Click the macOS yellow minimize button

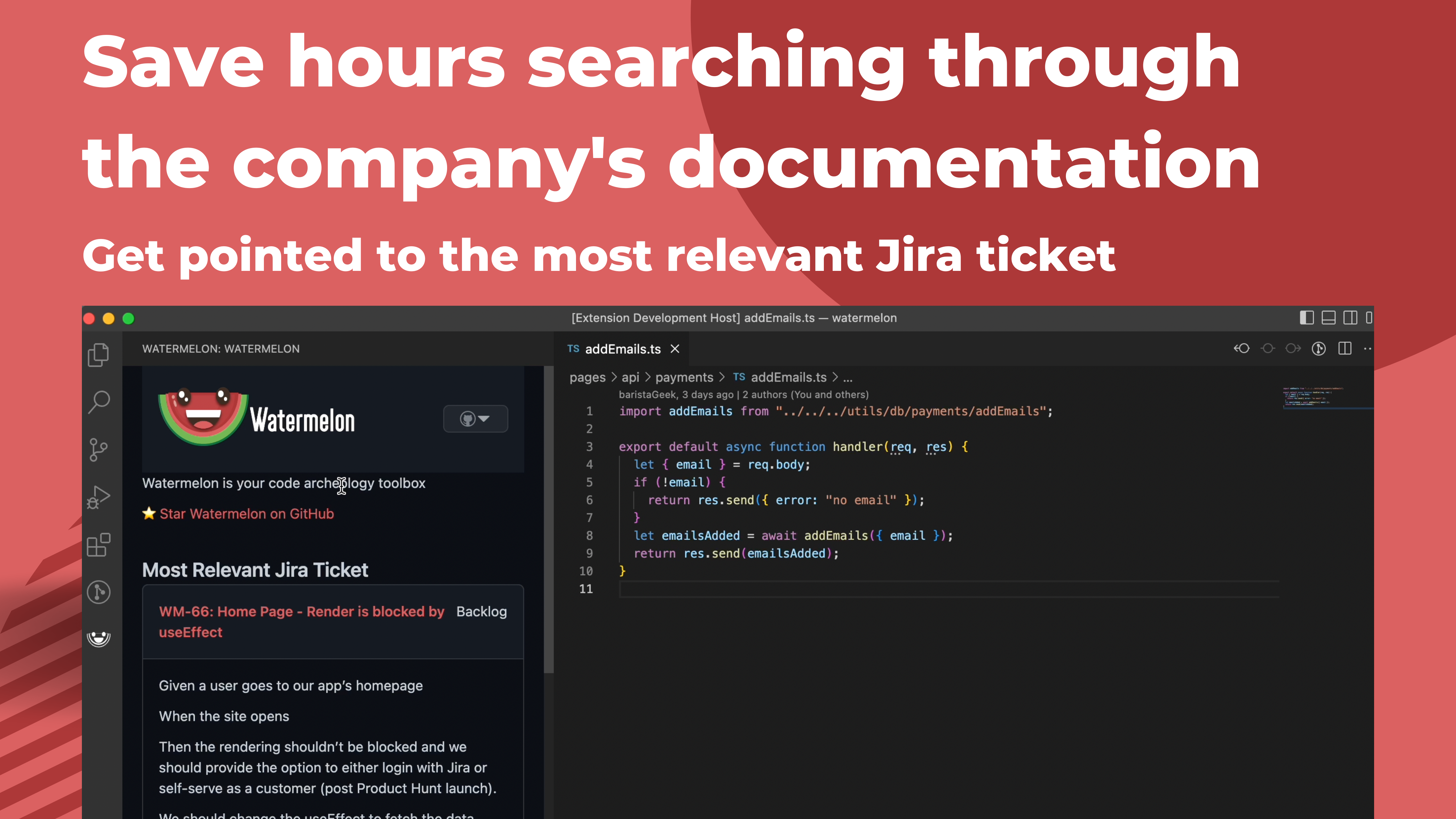pos(109,319)
